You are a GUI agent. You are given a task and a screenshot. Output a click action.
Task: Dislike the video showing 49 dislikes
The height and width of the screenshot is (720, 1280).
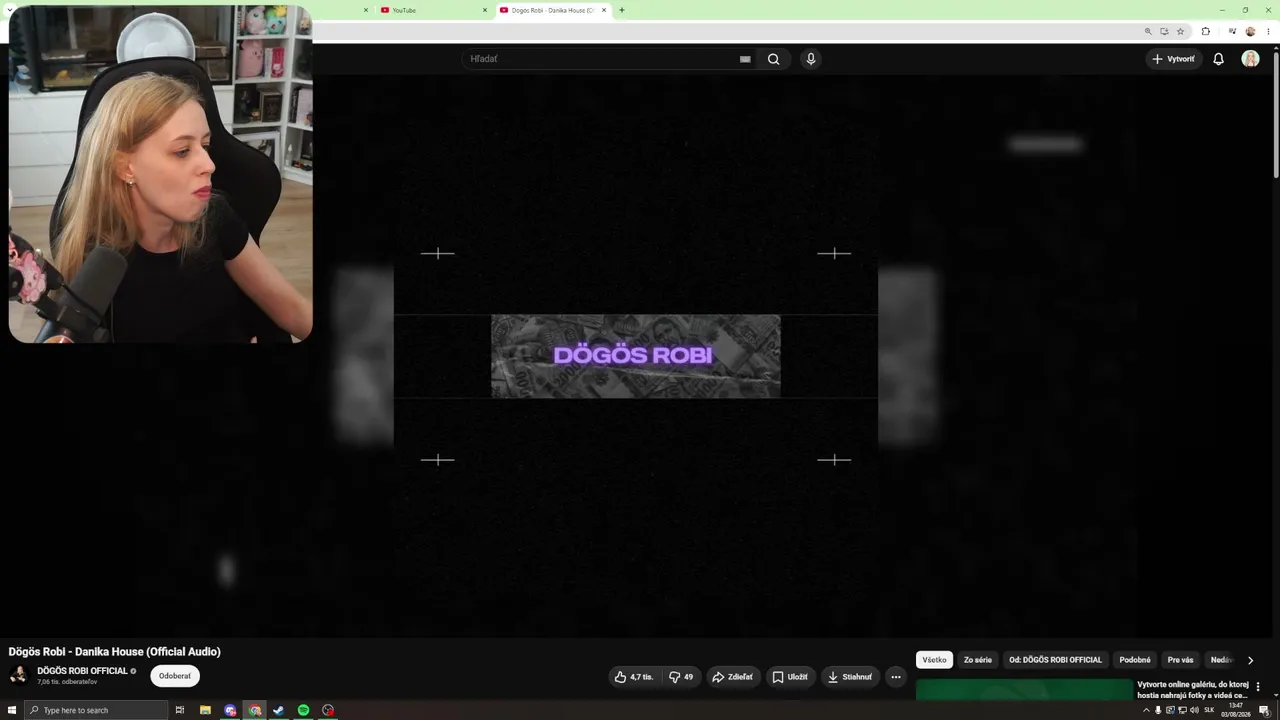tap(681, 677)
